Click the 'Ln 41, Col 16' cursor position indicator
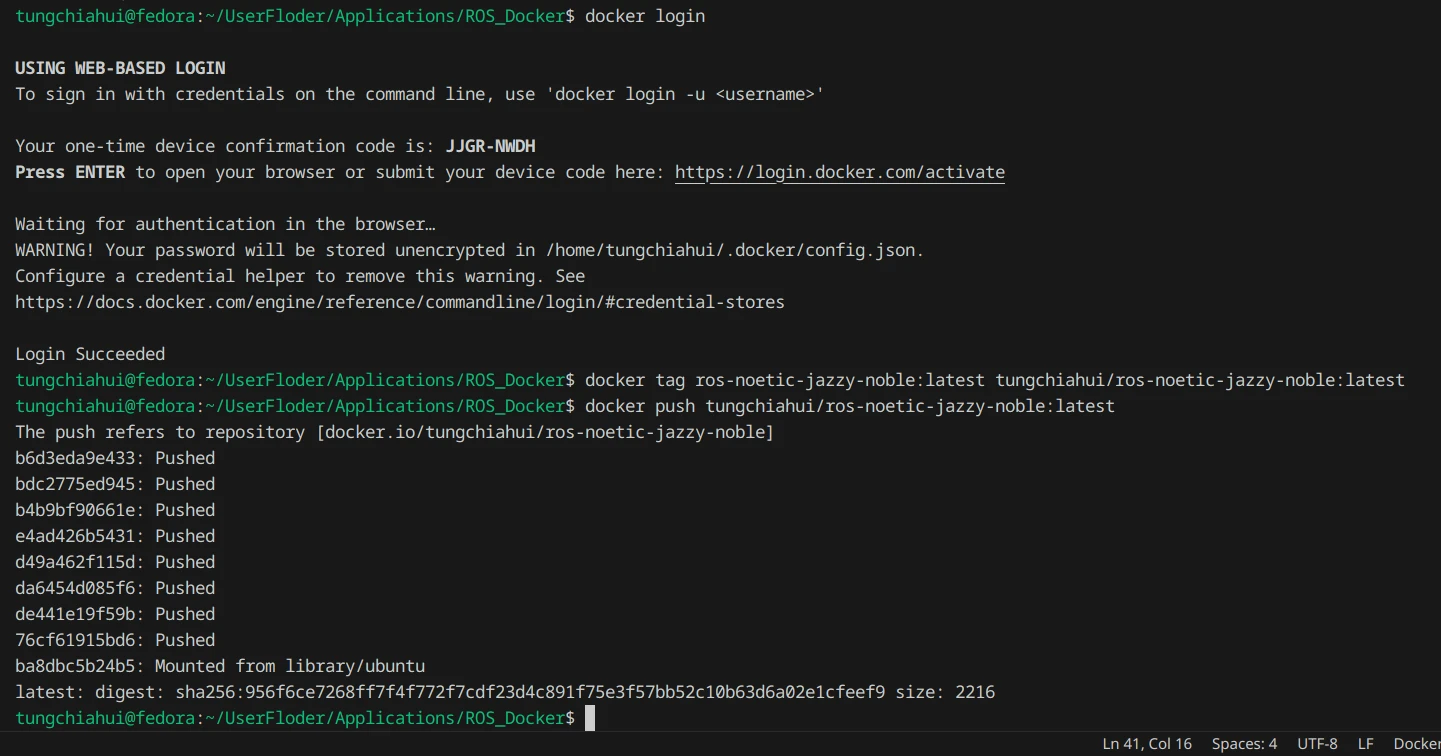1441x756 pixels. 1147,744
